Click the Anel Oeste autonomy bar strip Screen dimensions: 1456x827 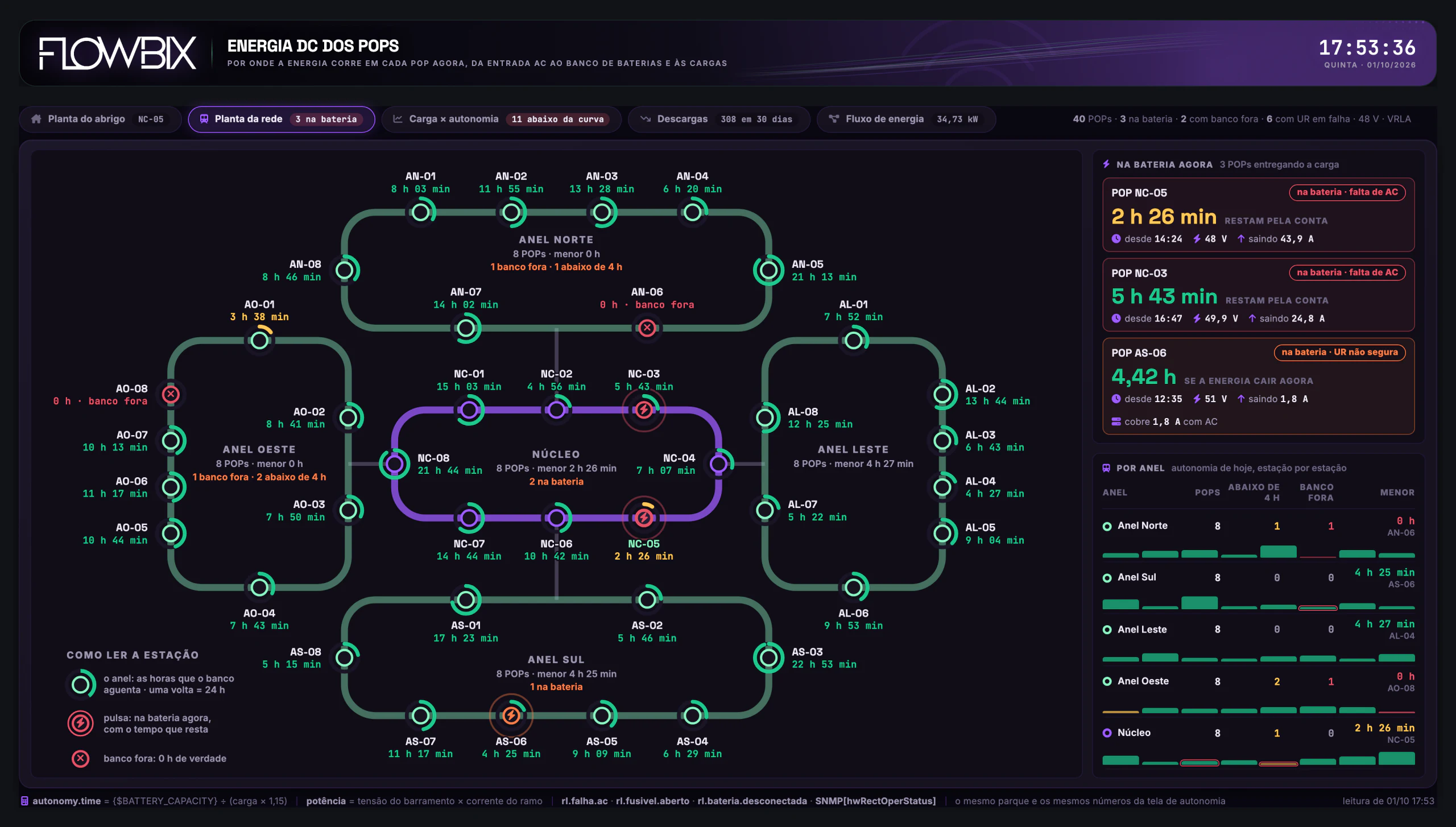[1258, 709]
